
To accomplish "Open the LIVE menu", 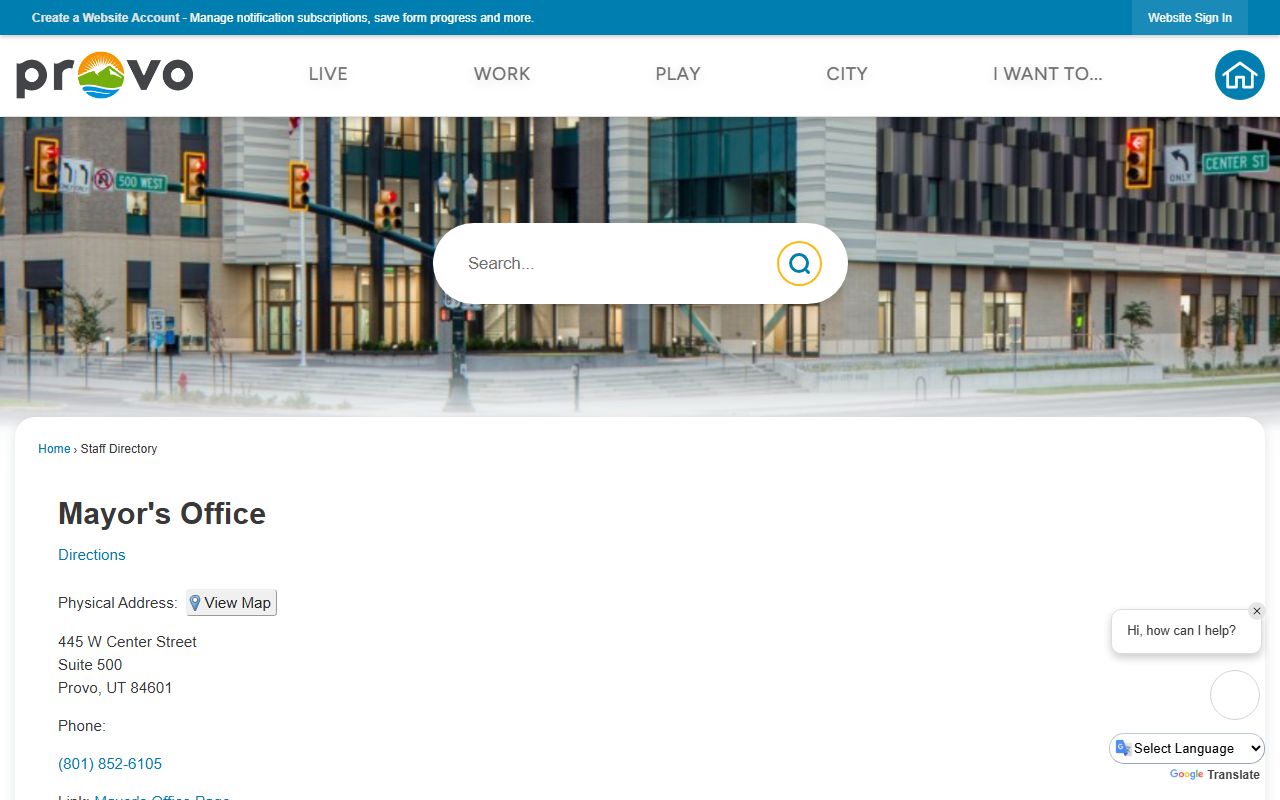I will click(328, 74).
